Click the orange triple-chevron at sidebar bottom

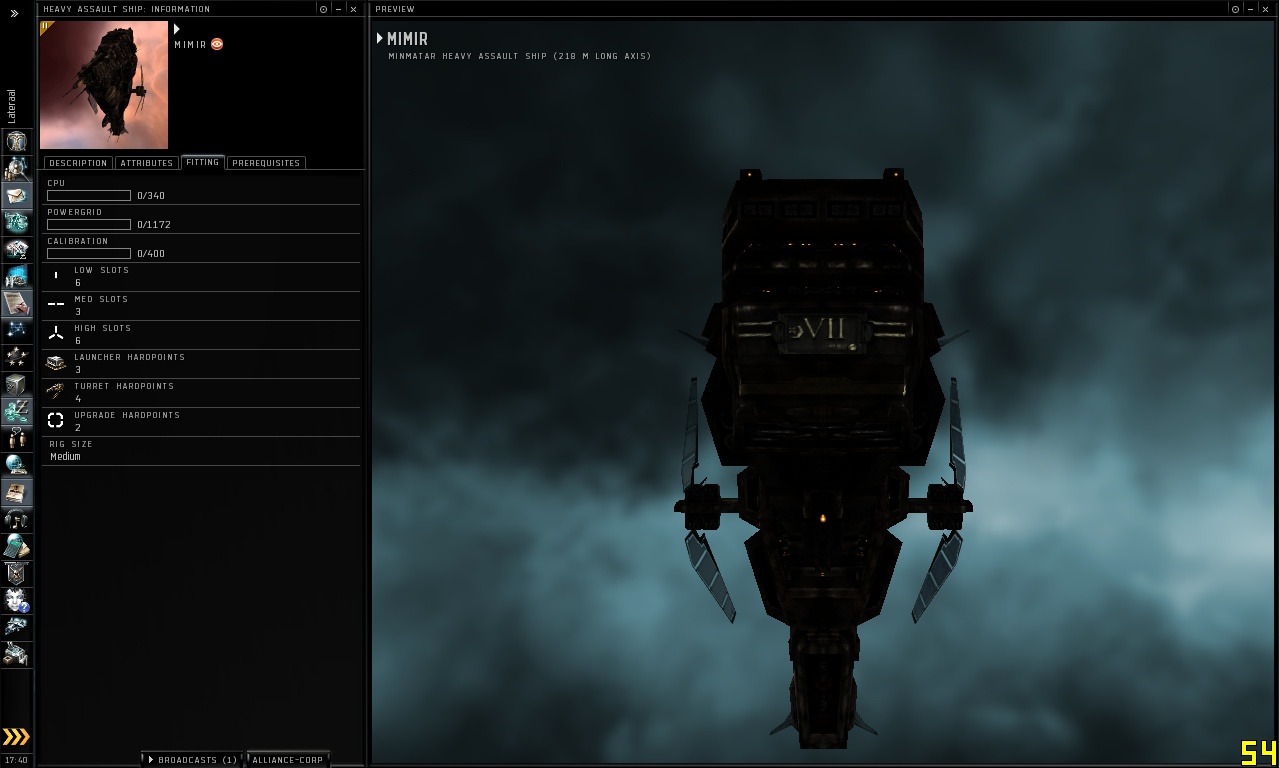coord(15,738)
